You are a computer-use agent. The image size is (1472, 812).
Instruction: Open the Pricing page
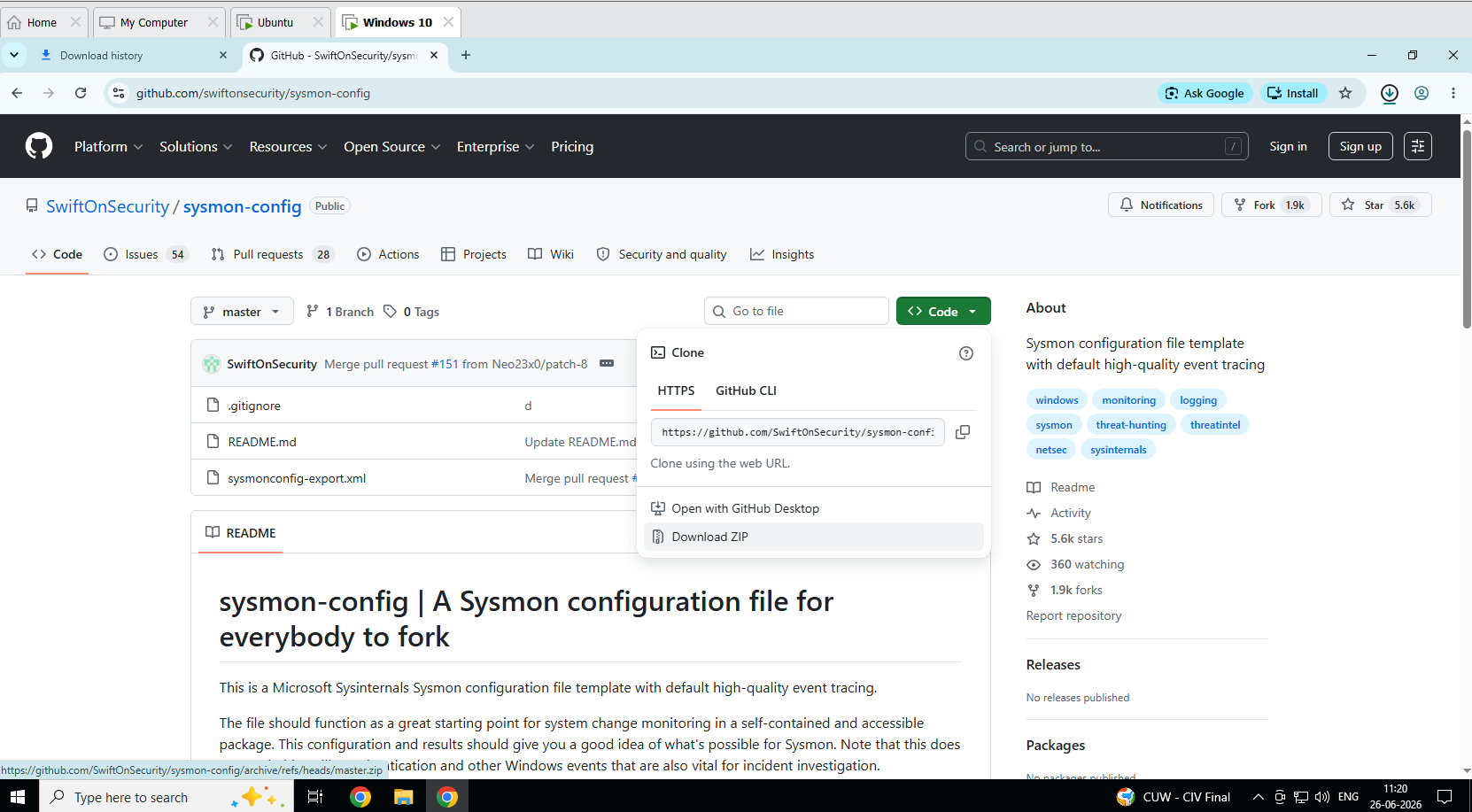572,147
